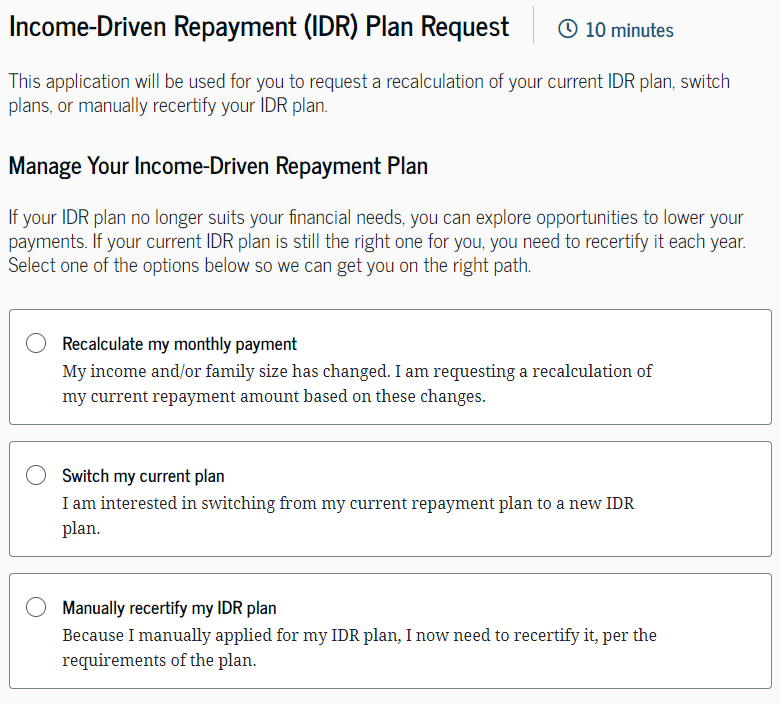The height and width of the screenshot is (704, 780).
Task: Click the clock icon beside 10 minutes
Action: pos(567,29)
